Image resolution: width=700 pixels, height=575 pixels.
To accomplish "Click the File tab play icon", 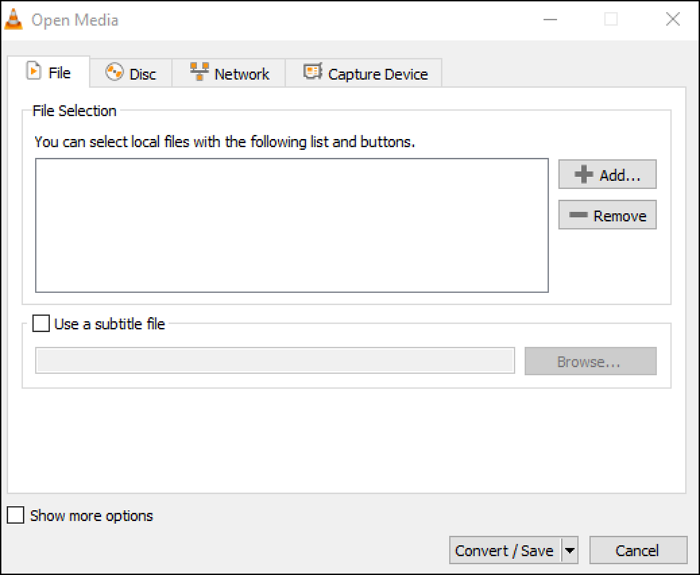I will click(33, 72).
